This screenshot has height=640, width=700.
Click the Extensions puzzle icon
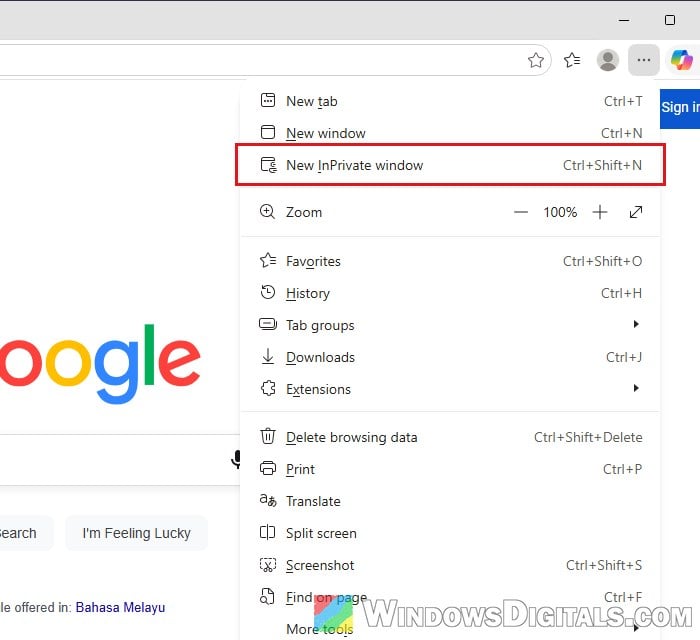[268, 388]
